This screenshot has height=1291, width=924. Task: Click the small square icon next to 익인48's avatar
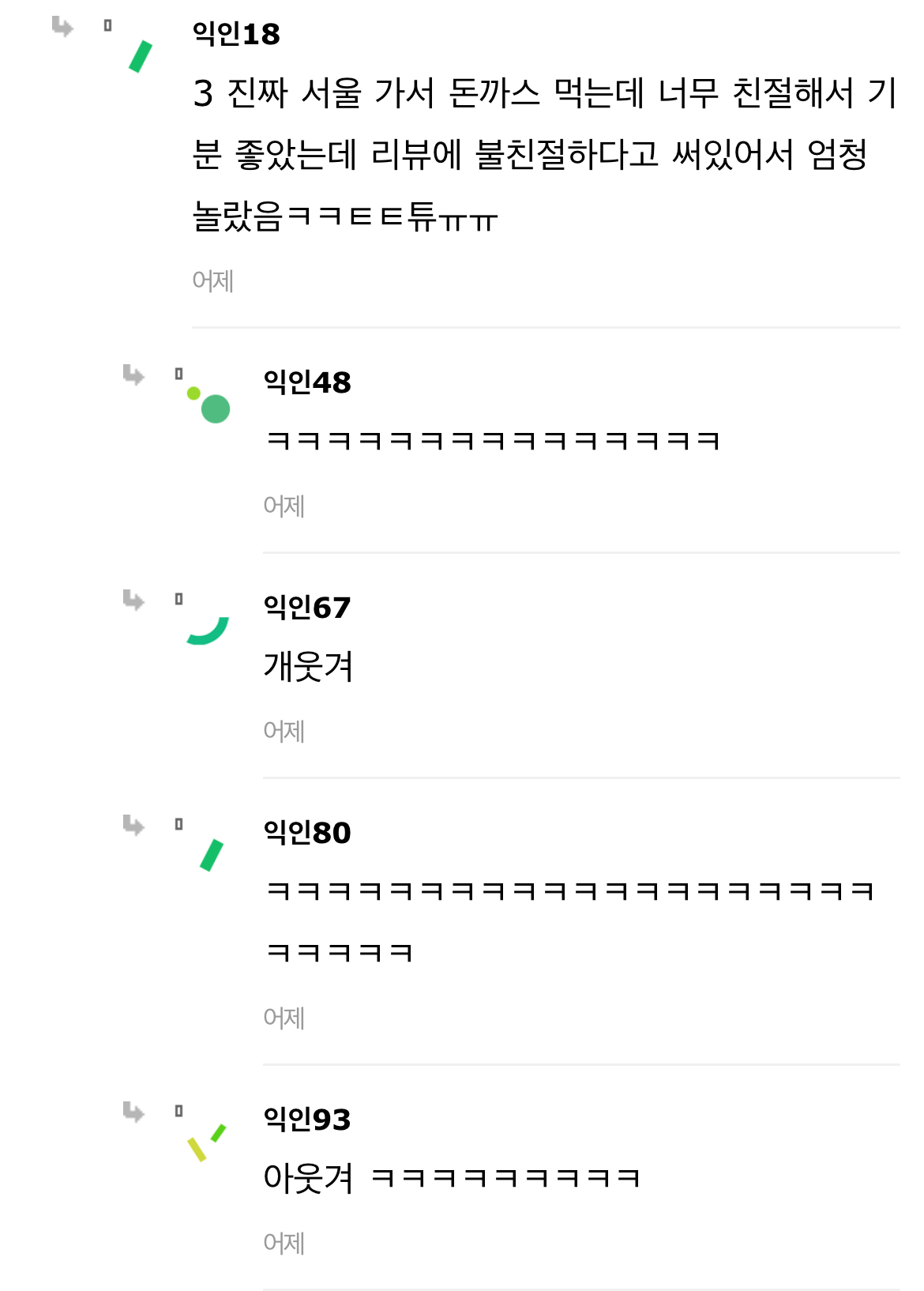pyautogui.click(x=179, y=374)
